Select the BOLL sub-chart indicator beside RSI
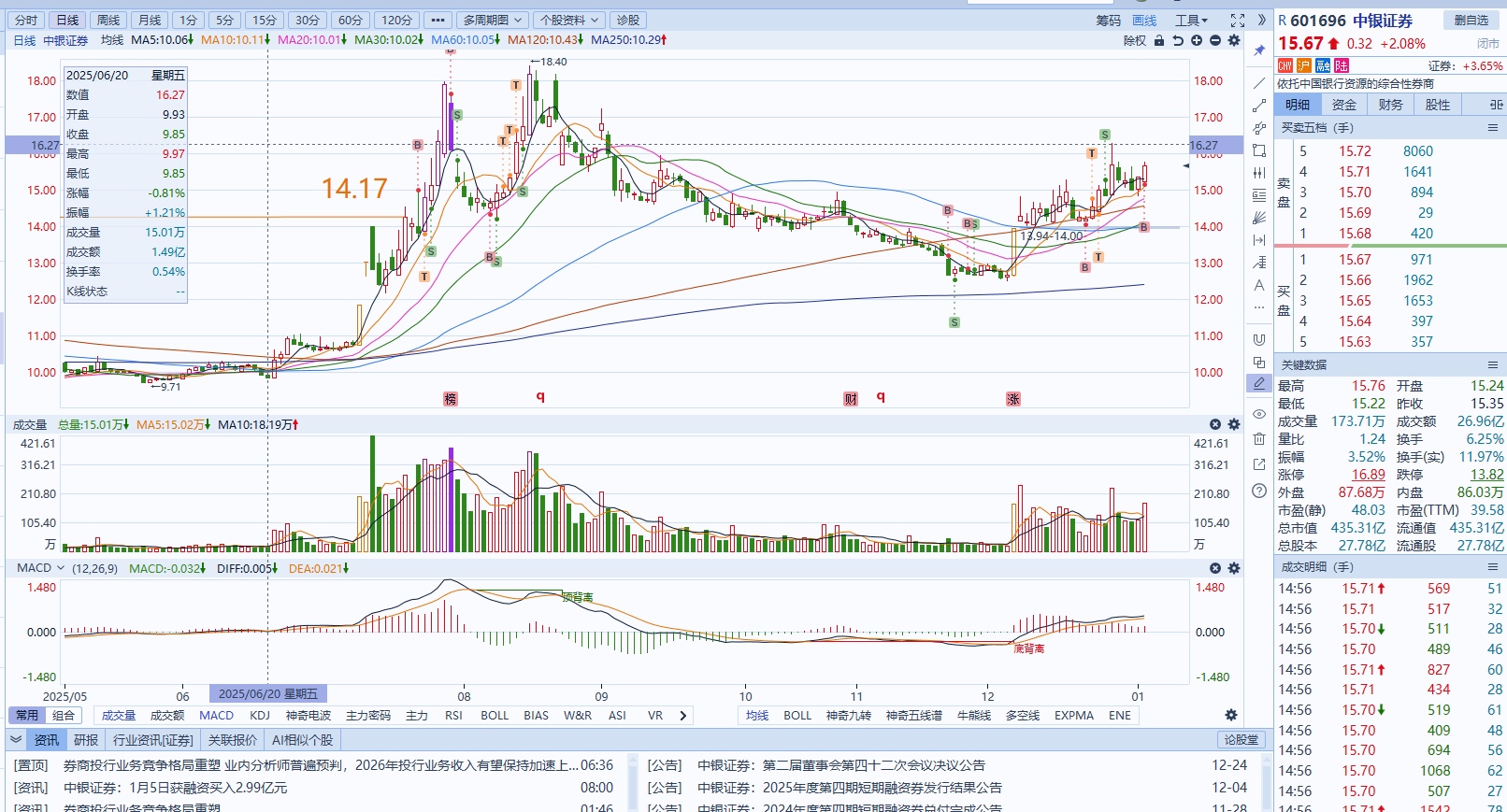The image size is (1507, 812). [495, 715]
